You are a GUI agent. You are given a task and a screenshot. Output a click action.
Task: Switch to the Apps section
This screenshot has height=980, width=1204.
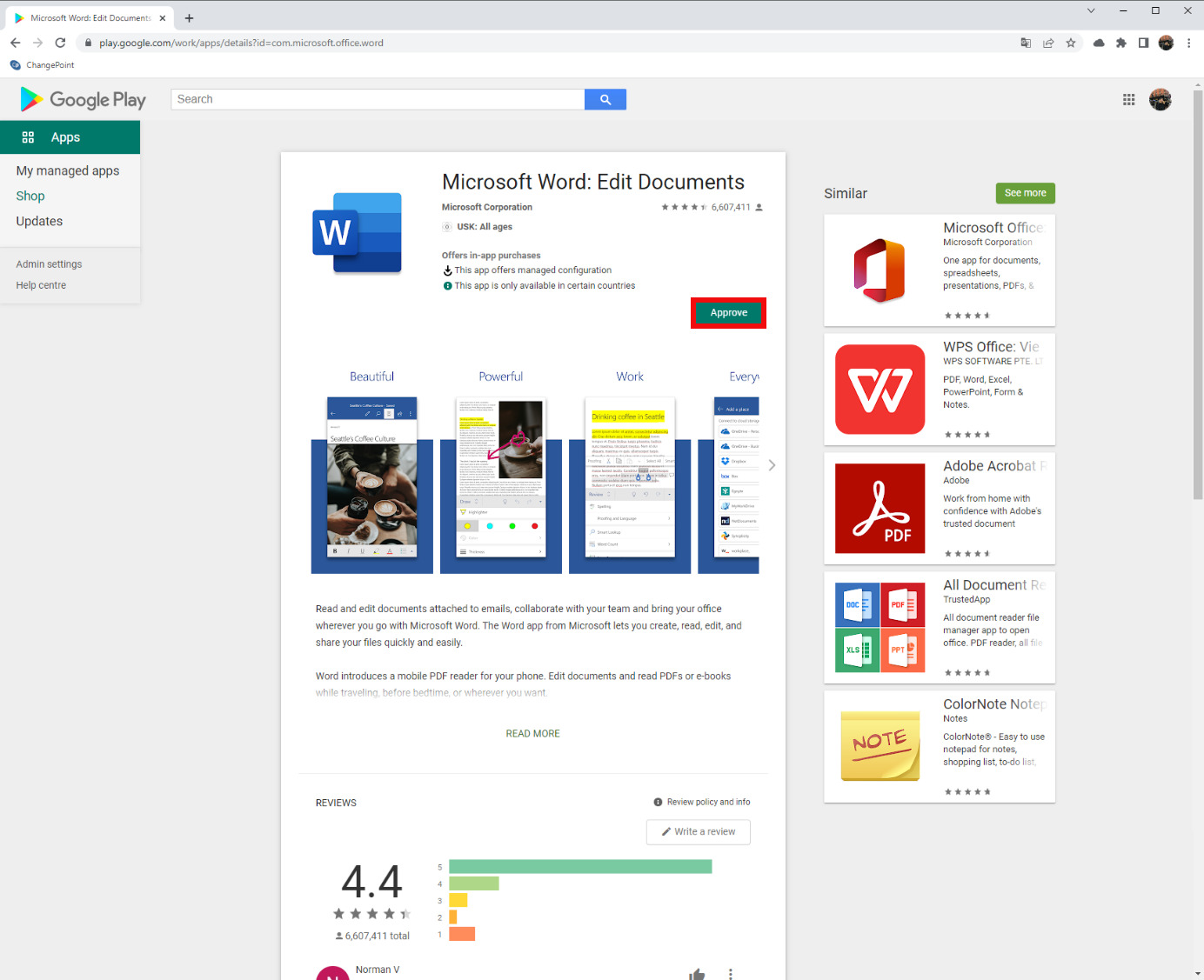coord(64,137)
